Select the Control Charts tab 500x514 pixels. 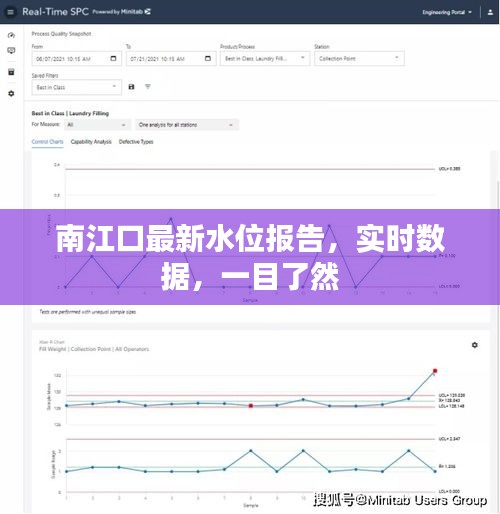point(47,142)
